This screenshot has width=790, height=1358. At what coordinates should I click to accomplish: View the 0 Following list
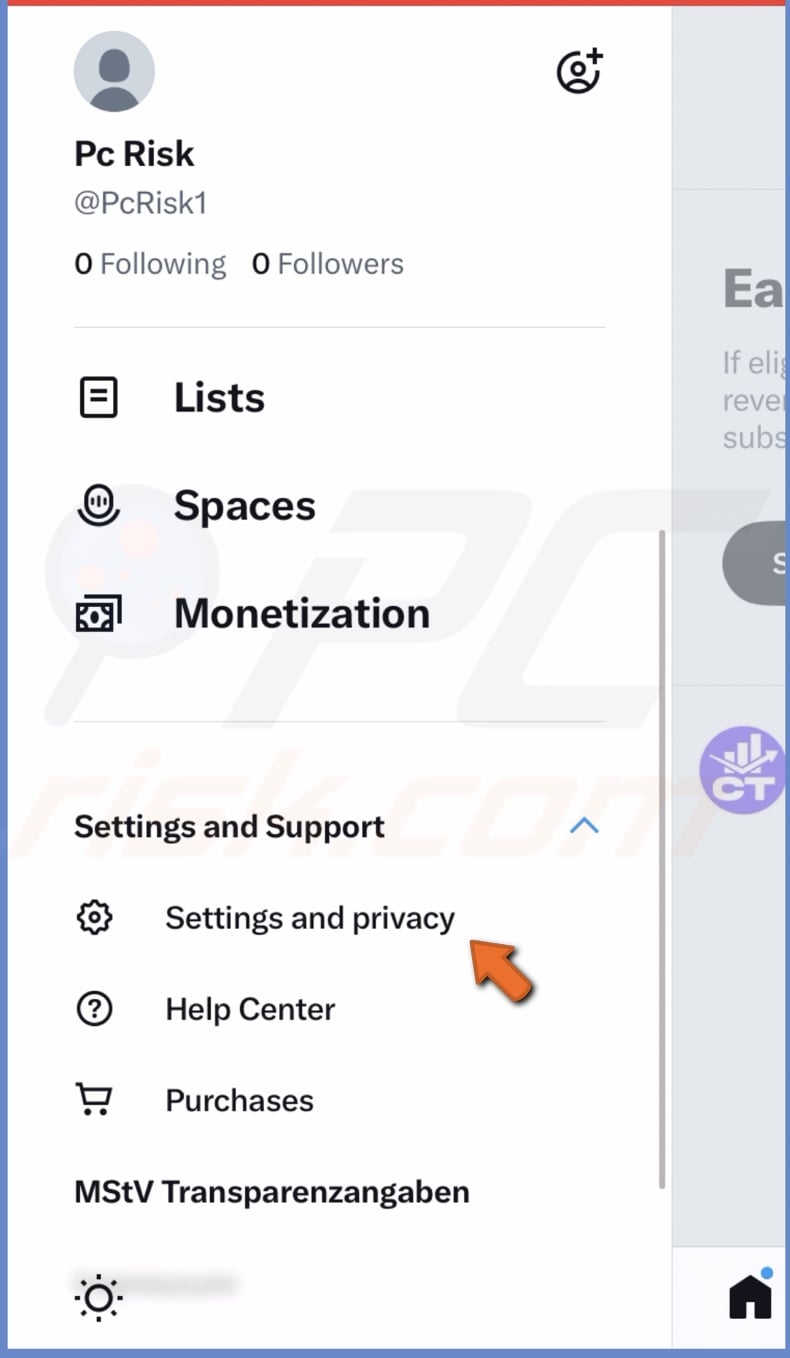click(x=150, y=263)
